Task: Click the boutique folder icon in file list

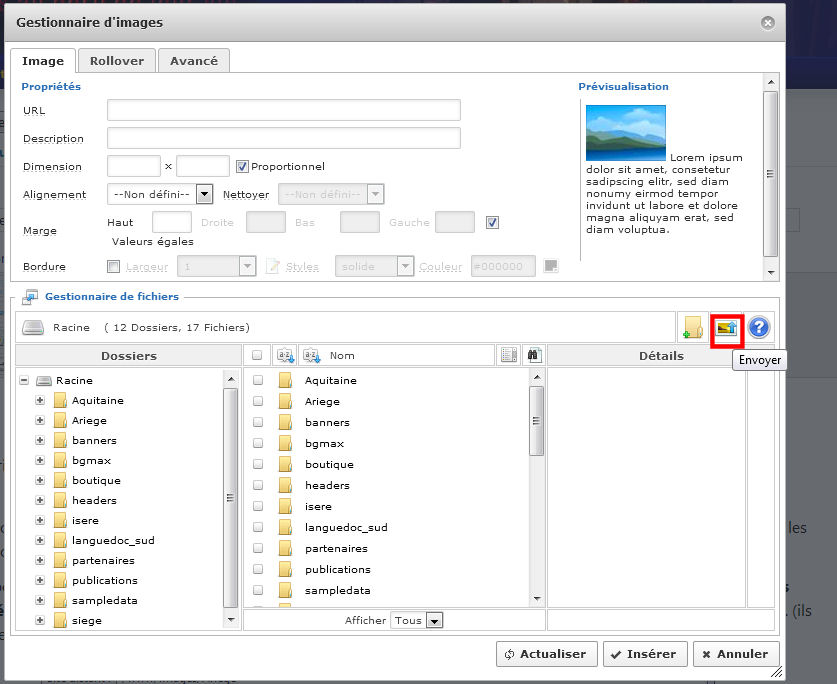Action: coord(286,465)
